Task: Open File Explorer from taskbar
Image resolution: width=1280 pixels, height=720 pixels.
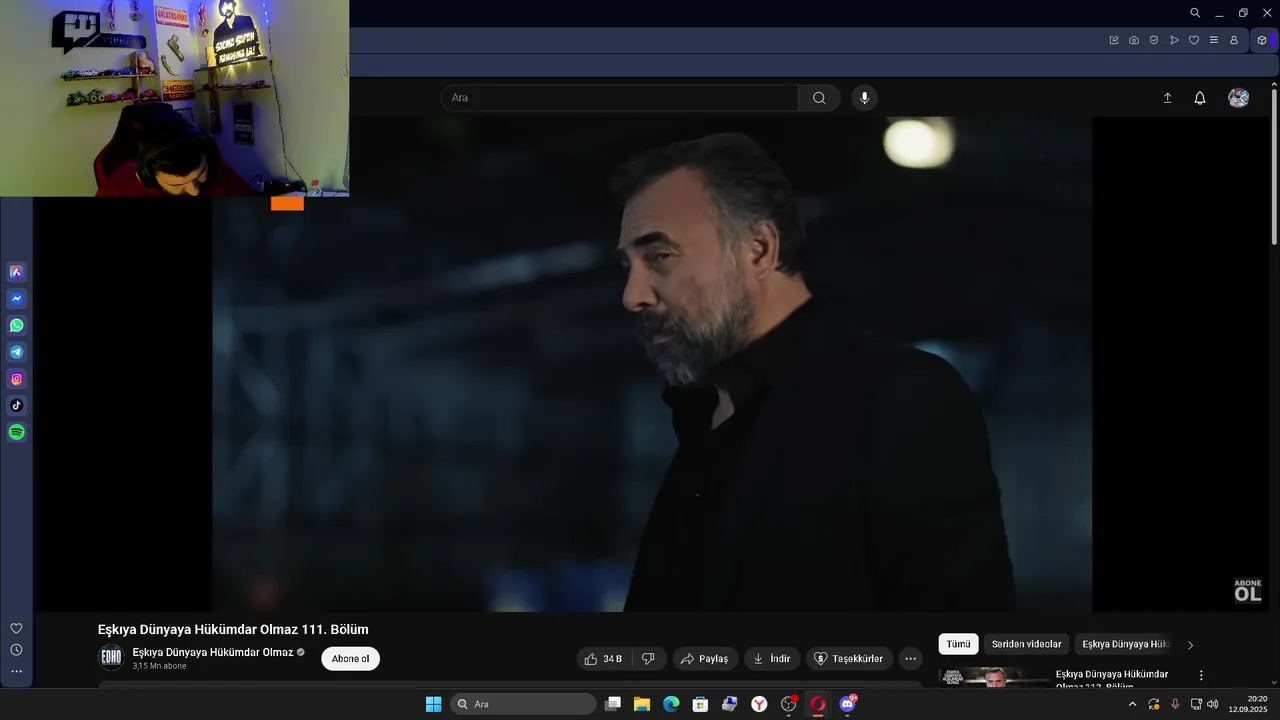Action: (642, 704)
